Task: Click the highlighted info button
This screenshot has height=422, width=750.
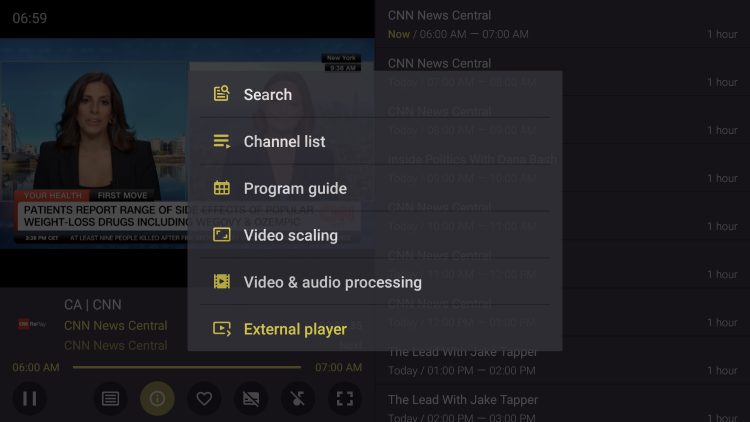Action: [157, 398]
